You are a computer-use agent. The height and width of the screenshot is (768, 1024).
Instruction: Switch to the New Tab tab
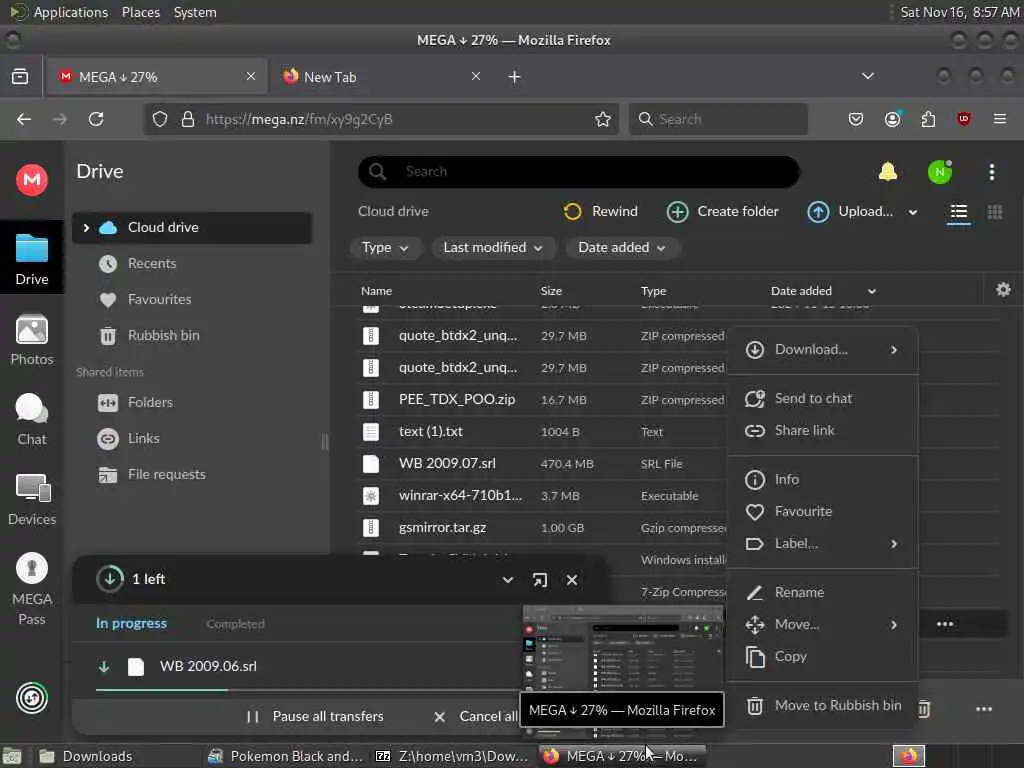coord(382,77)
